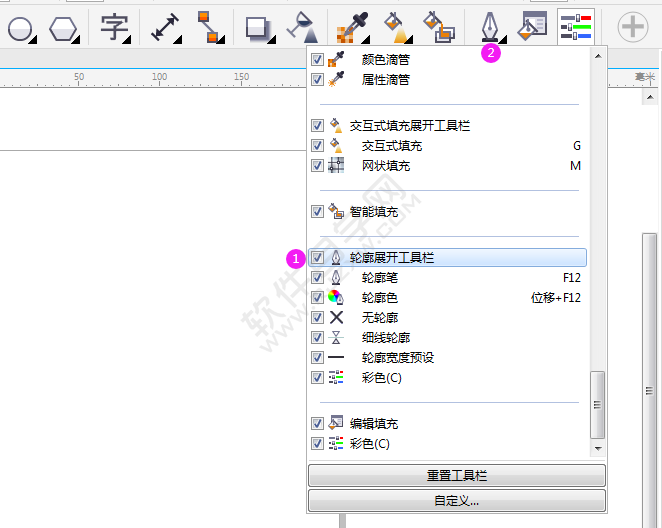Viewport: 662px width, 528px height.
Task: Expand the Ellipse tool flyout arrow
Action: 33,40
